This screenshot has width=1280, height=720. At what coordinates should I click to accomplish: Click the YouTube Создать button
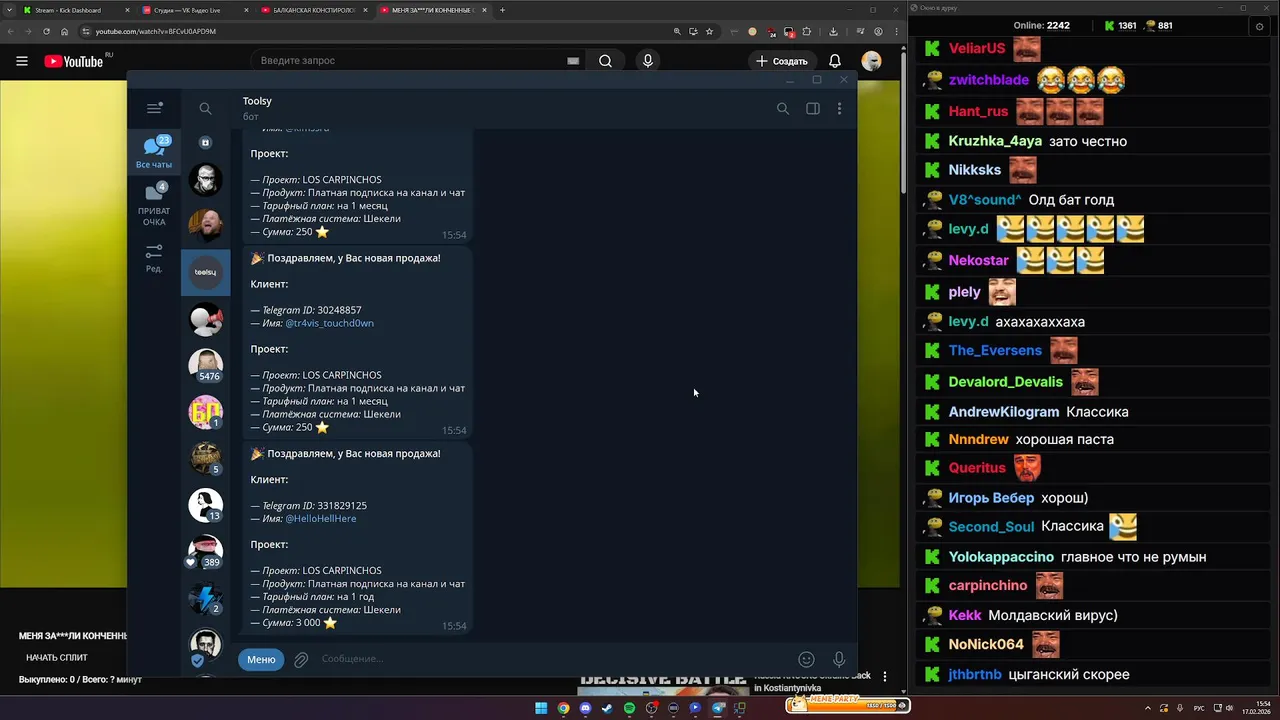pyautogui.click(x=782, y=61)
